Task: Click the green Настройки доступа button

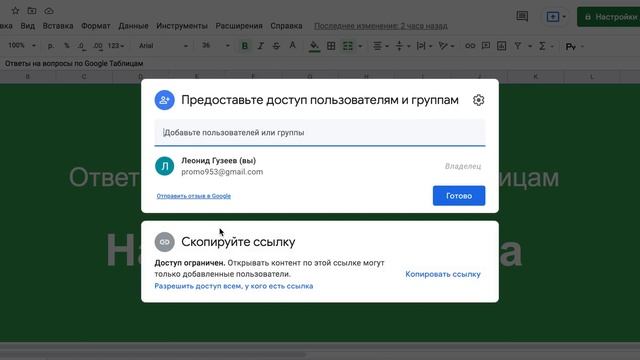Action: 609,17
